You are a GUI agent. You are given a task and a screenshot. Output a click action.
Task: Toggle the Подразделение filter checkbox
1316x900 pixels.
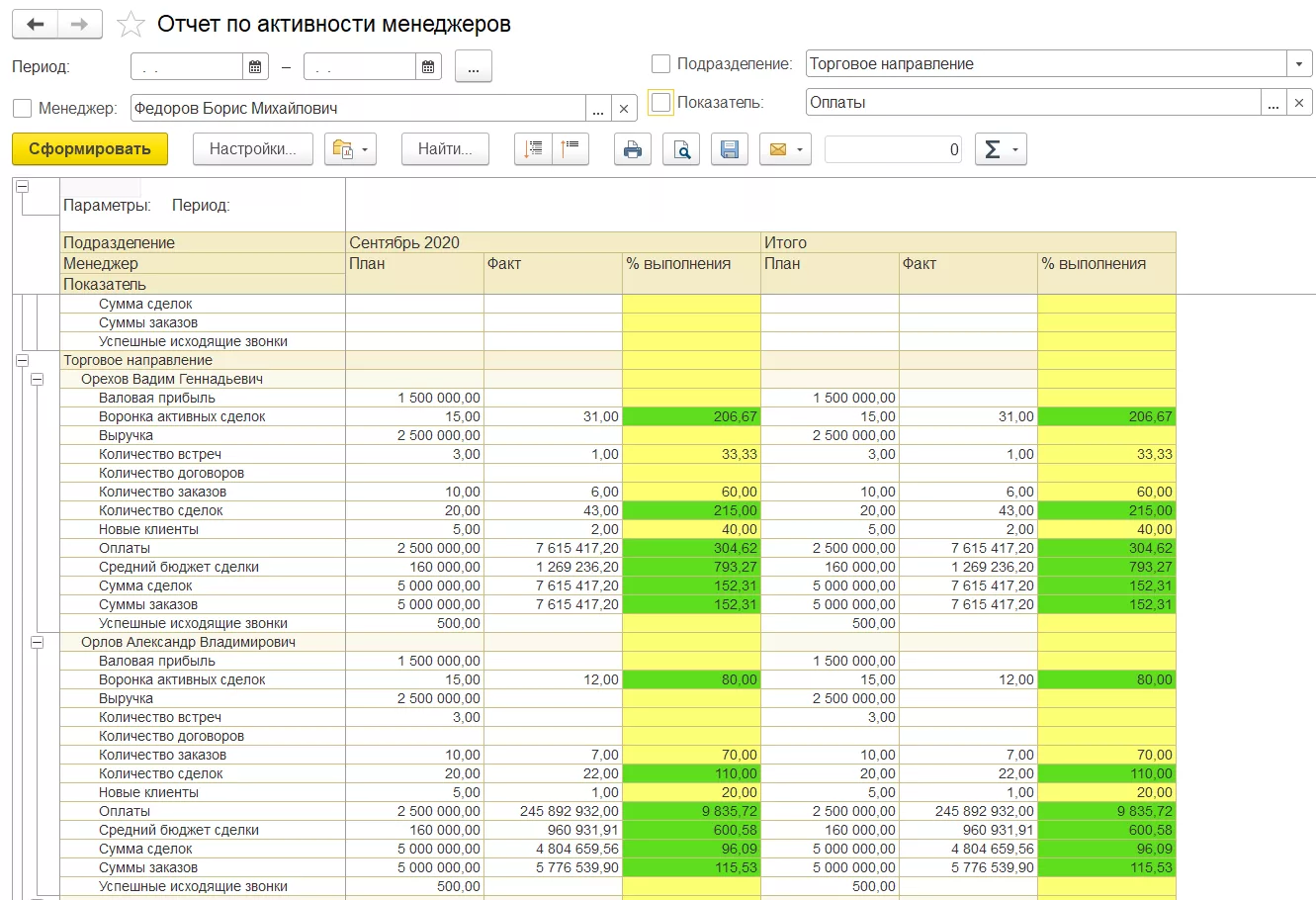(660, 64)
